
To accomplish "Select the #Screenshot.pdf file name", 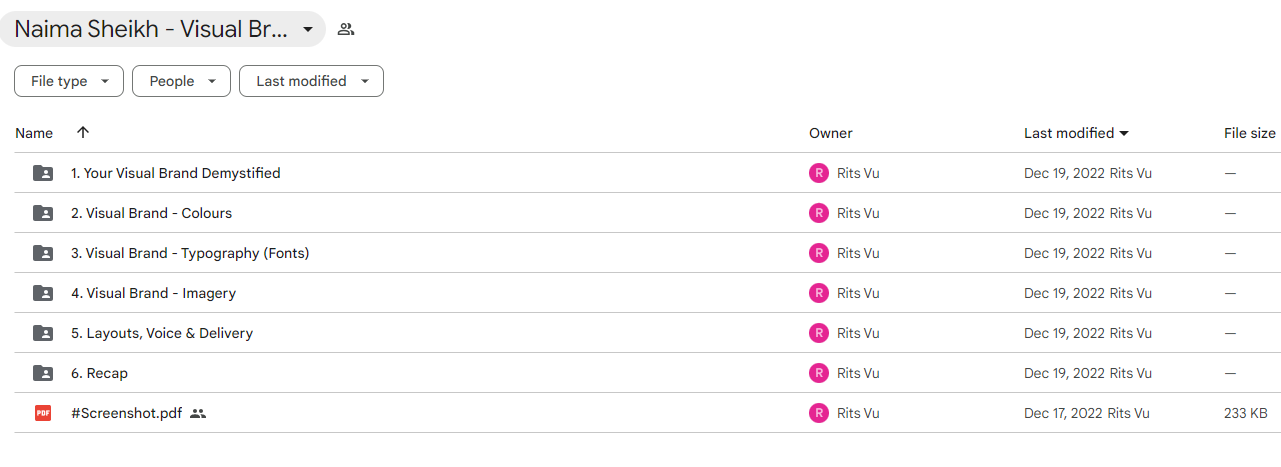I will [x=126, y=413].
